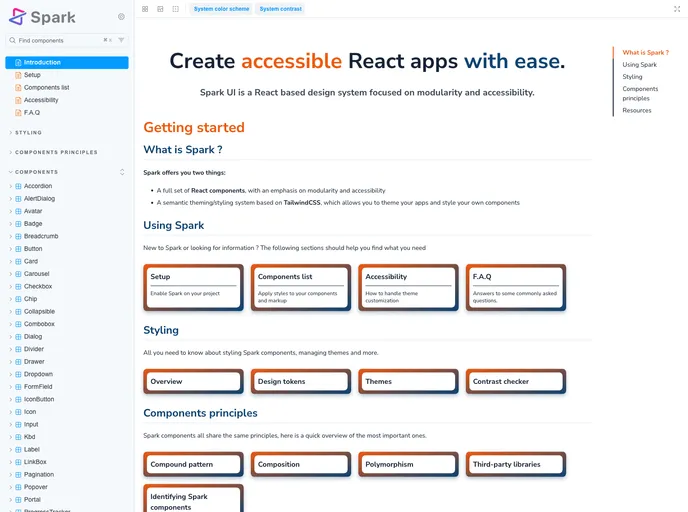Open the Composition card
The height and width of the screenshot is (512, 688).
pyautogui.click(x=301, y=465)
